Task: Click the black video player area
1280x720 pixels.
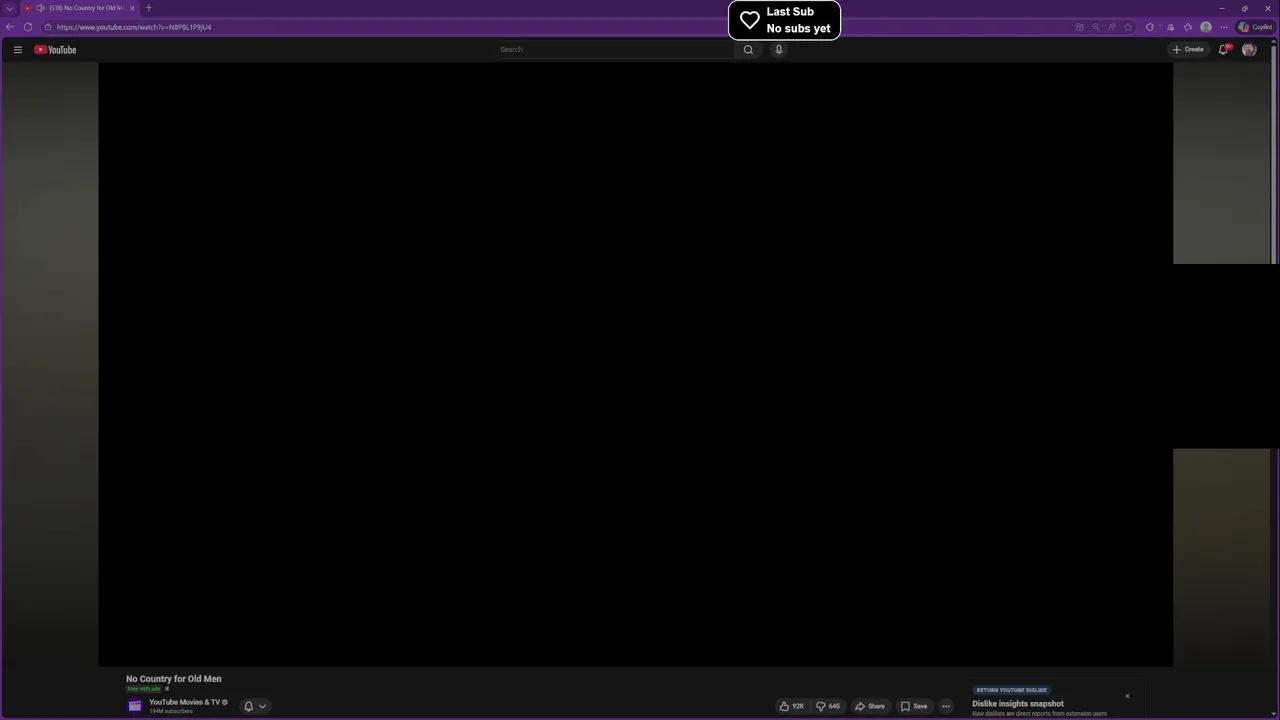Action: [635, 364]
